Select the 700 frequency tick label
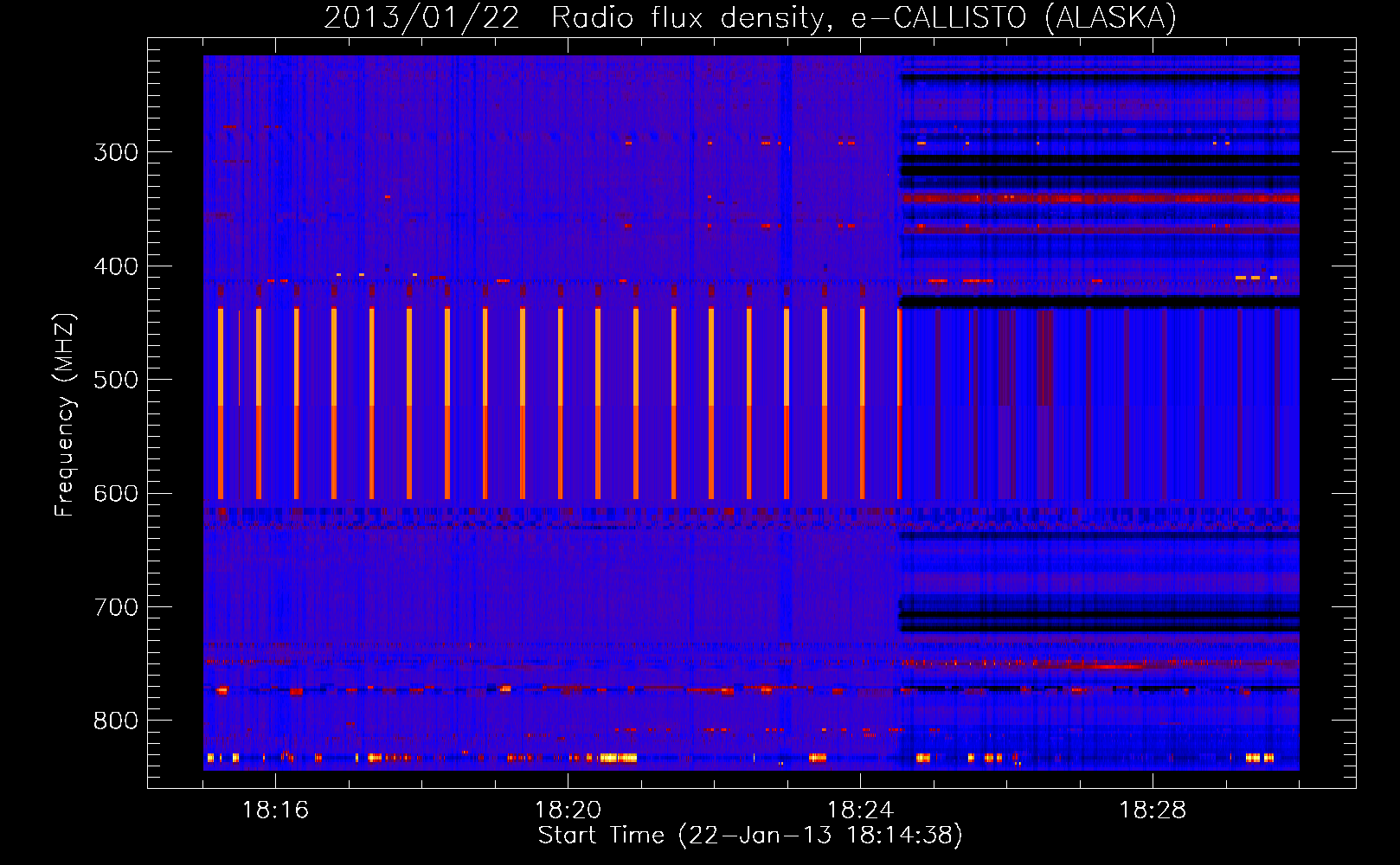This screenshot has width=1400, height=865. pyautogui.click(x=116, y=607)
